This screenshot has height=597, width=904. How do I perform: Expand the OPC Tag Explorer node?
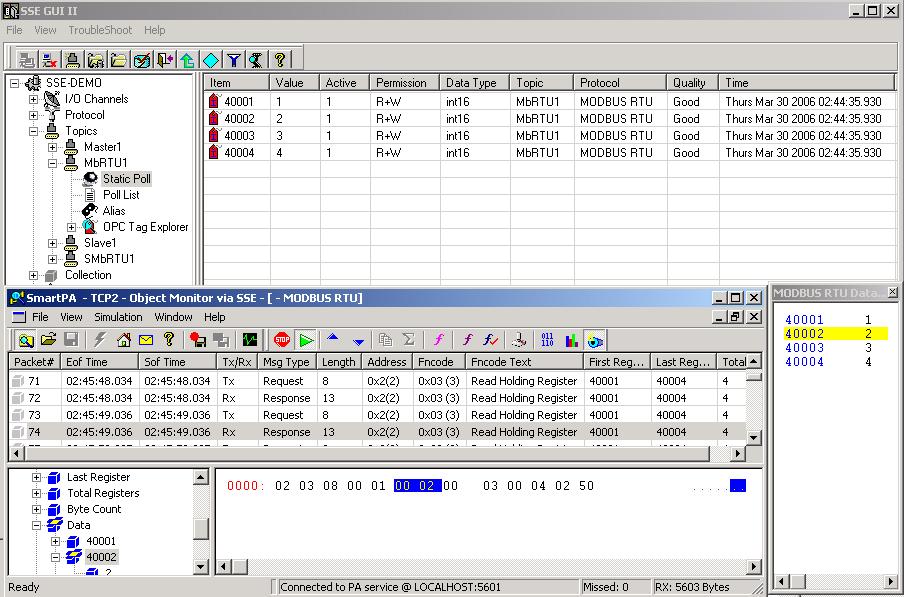71,227
